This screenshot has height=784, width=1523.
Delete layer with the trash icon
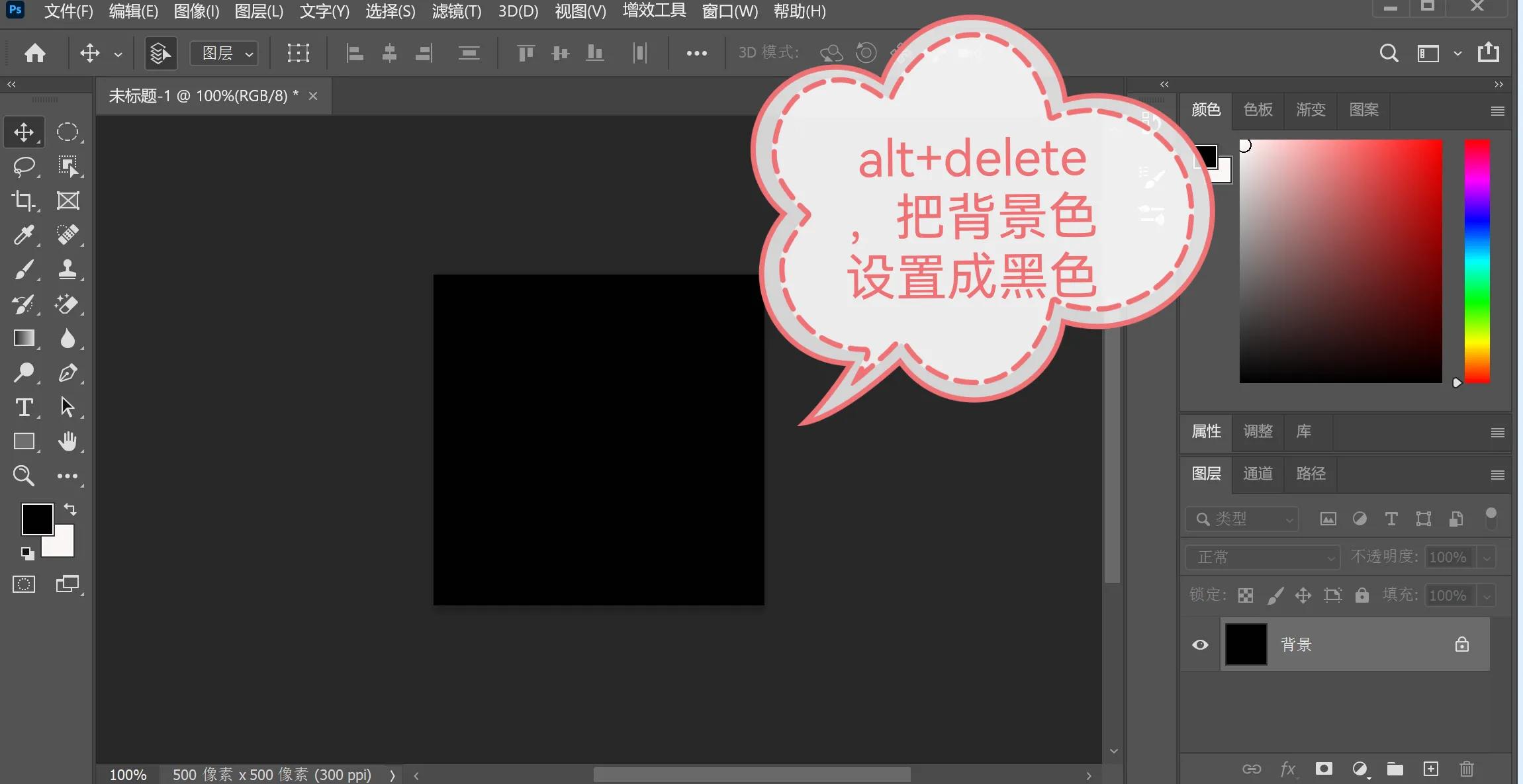click(x=1467, y=768)
